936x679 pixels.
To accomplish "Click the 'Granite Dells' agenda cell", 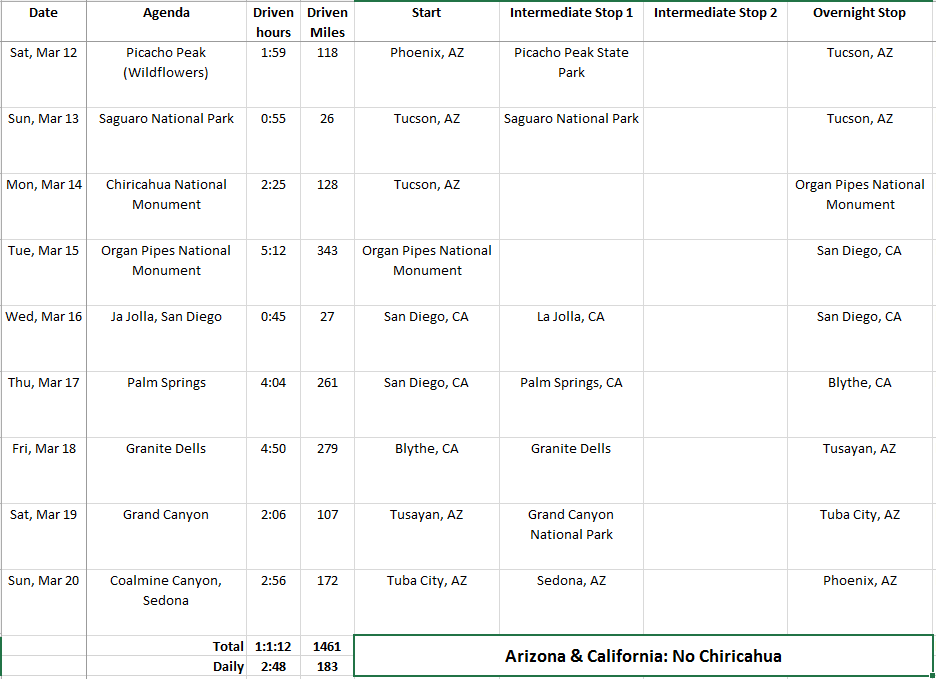I will point(166,449).
